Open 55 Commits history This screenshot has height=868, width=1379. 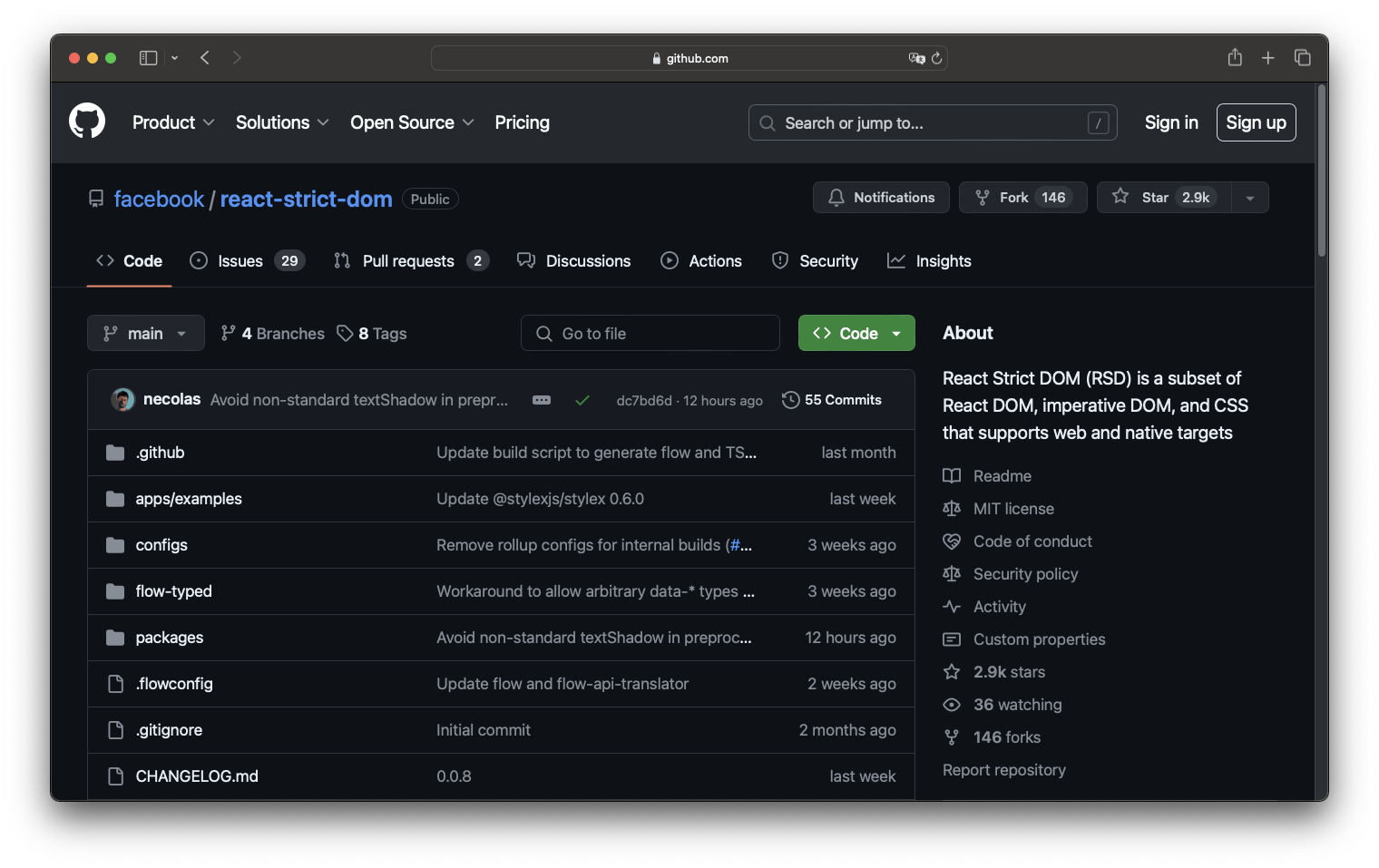click(x=832, y=400)
